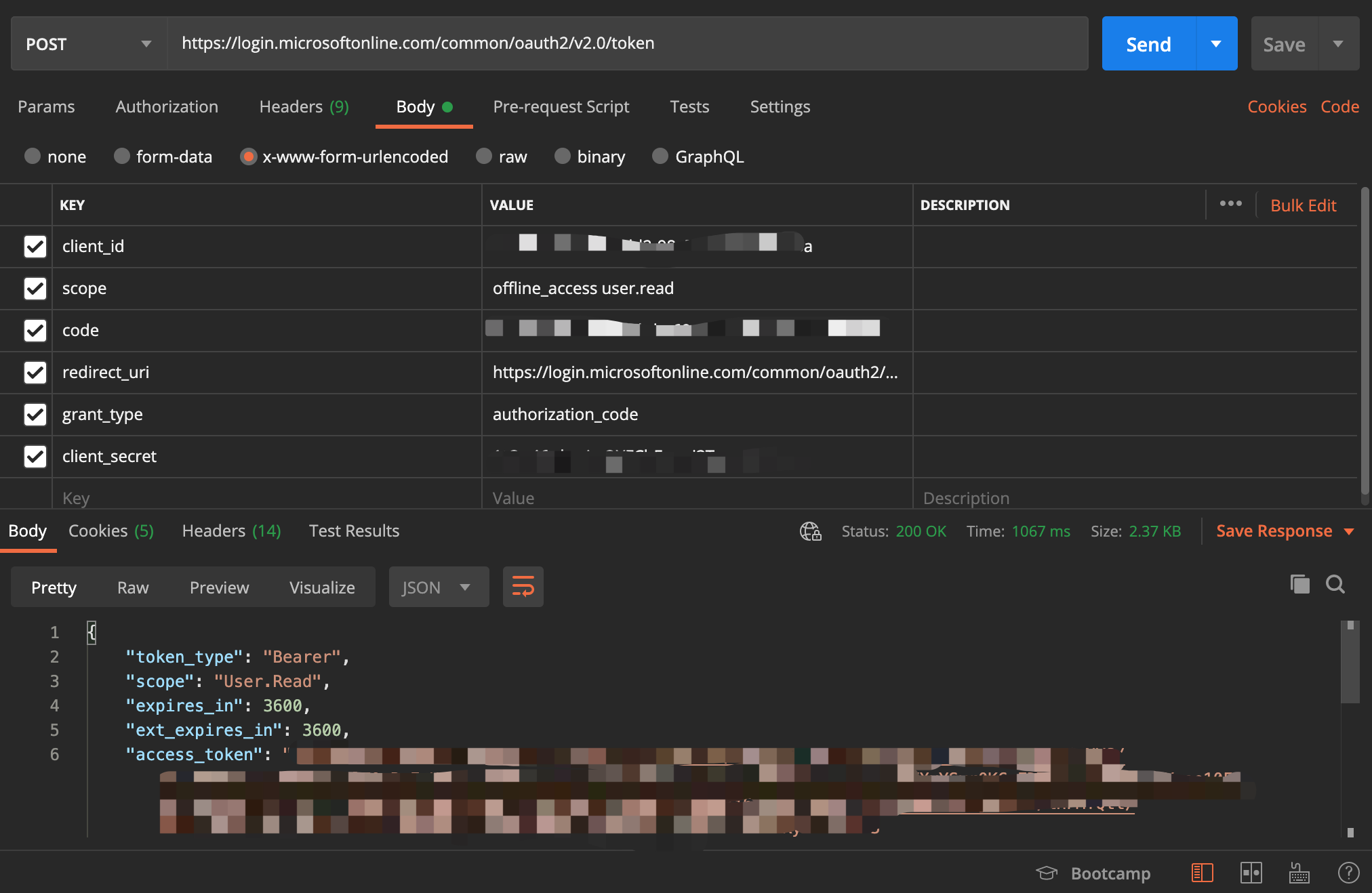Open column options three-dots menu

pos(1231,204)
